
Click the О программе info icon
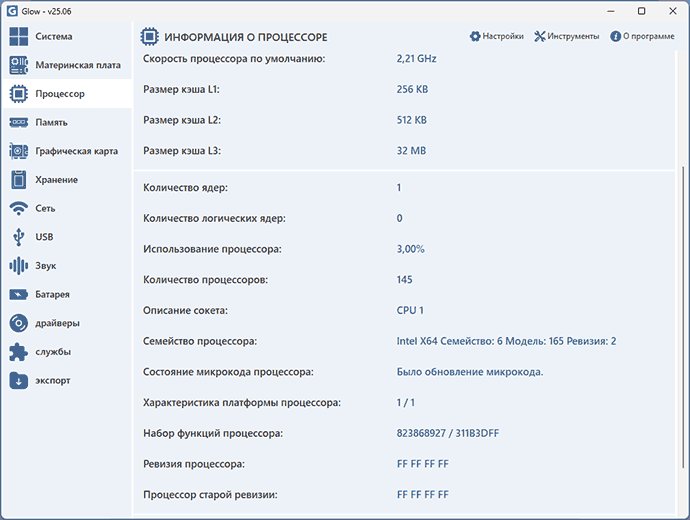click(x=615, y=36)
